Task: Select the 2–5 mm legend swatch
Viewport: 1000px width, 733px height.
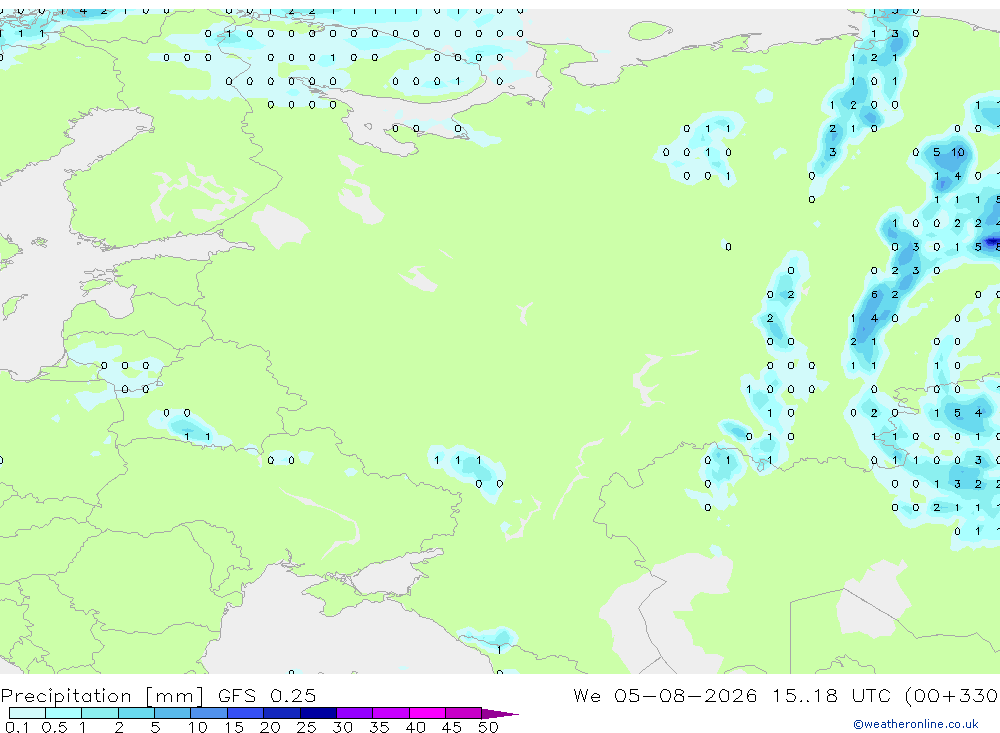Action: (x=136, y=713)
